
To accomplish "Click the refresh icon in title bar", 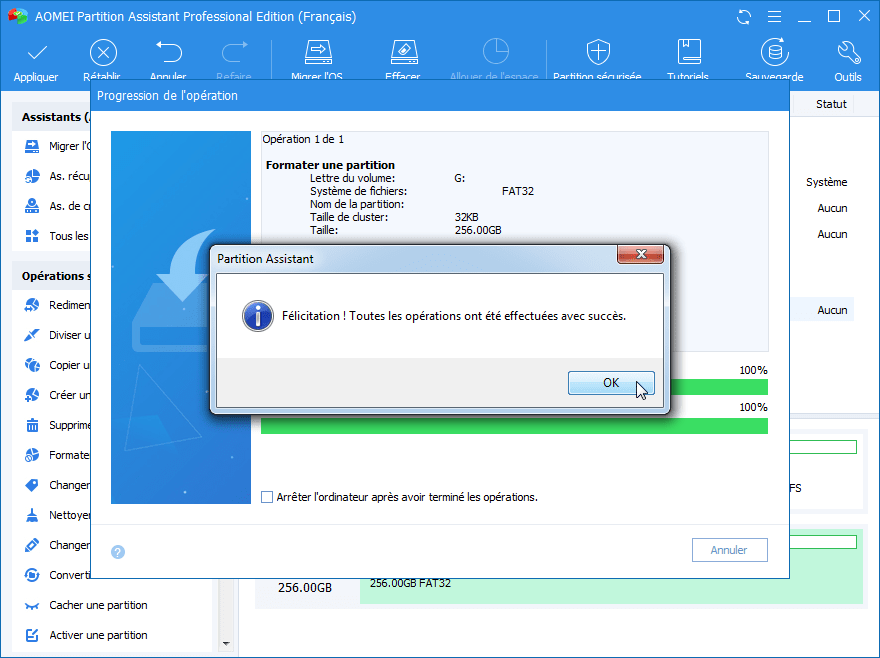I will click(x=744, y=17).
